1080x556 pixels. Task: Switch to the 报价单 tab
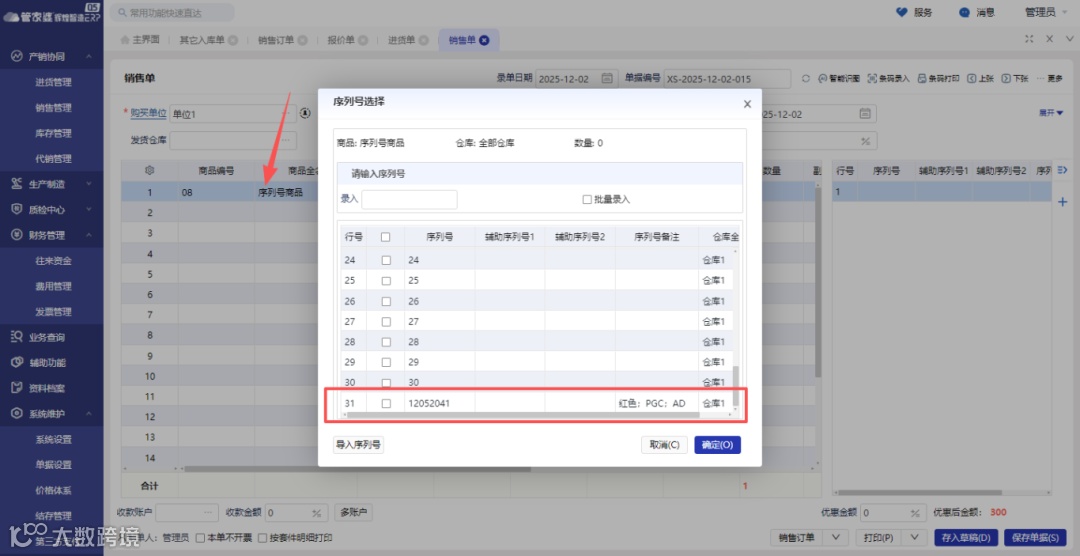pyautogui.click(x=341, y=40)
